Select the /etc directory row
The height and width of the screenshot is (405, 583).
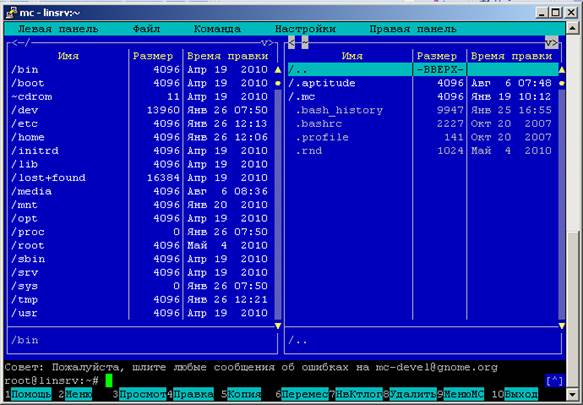tap(141, 123)
